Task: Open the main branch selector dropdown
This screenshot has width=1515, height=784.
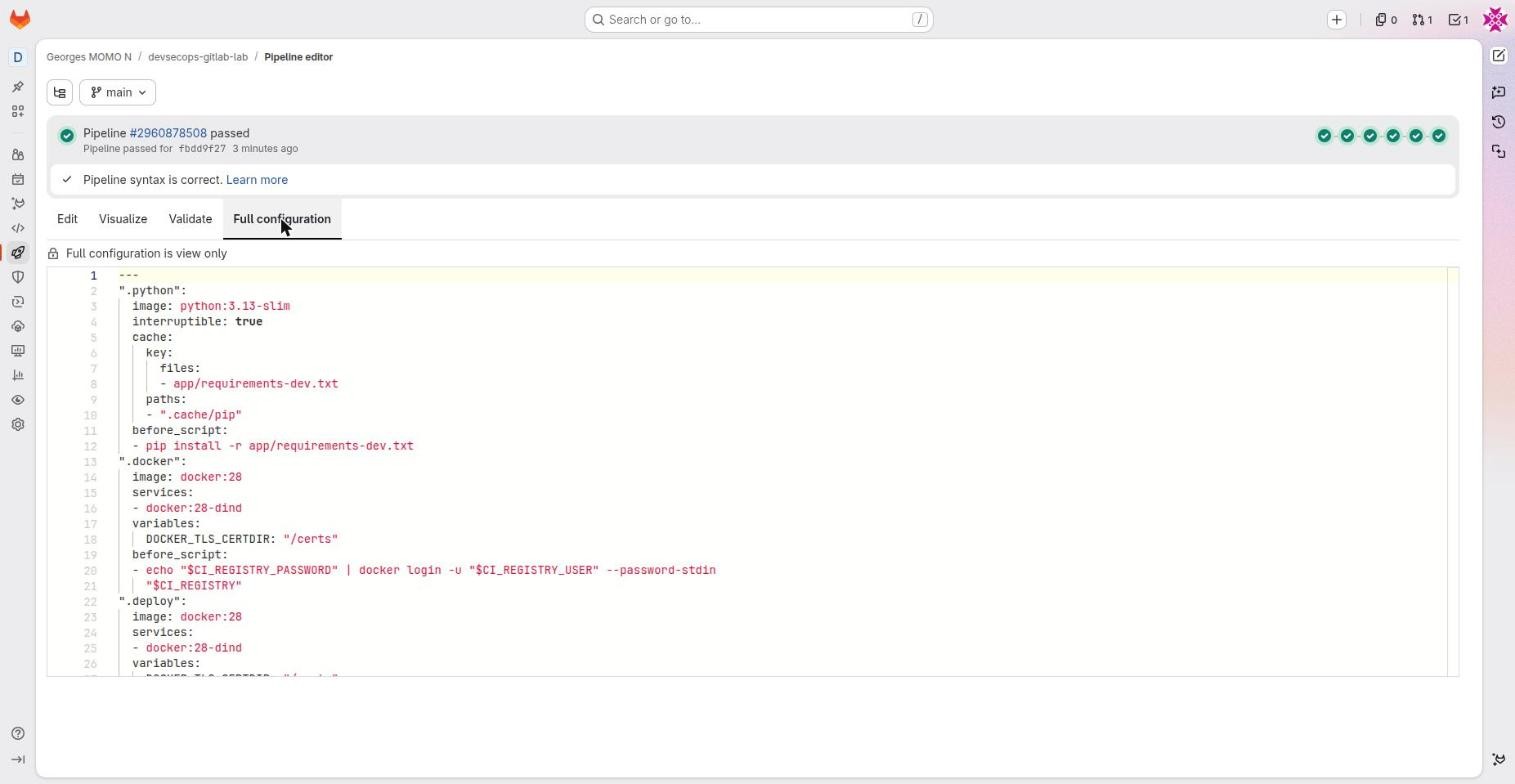Action: click(x=118, y=92)
